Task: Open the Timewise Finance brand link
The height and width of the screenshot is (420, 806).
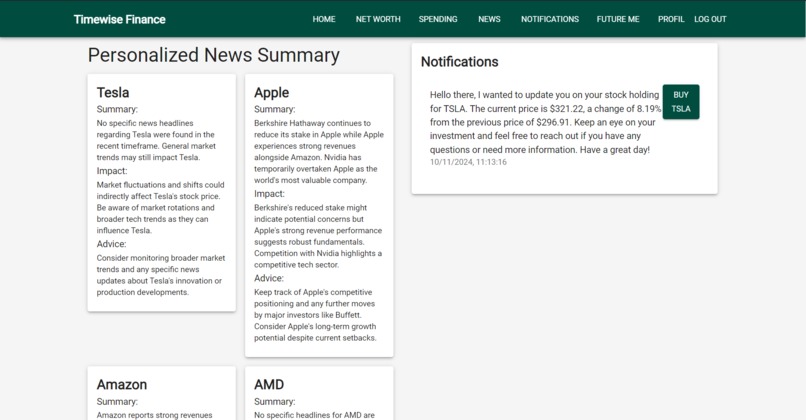Action: (x=119, y=20)
